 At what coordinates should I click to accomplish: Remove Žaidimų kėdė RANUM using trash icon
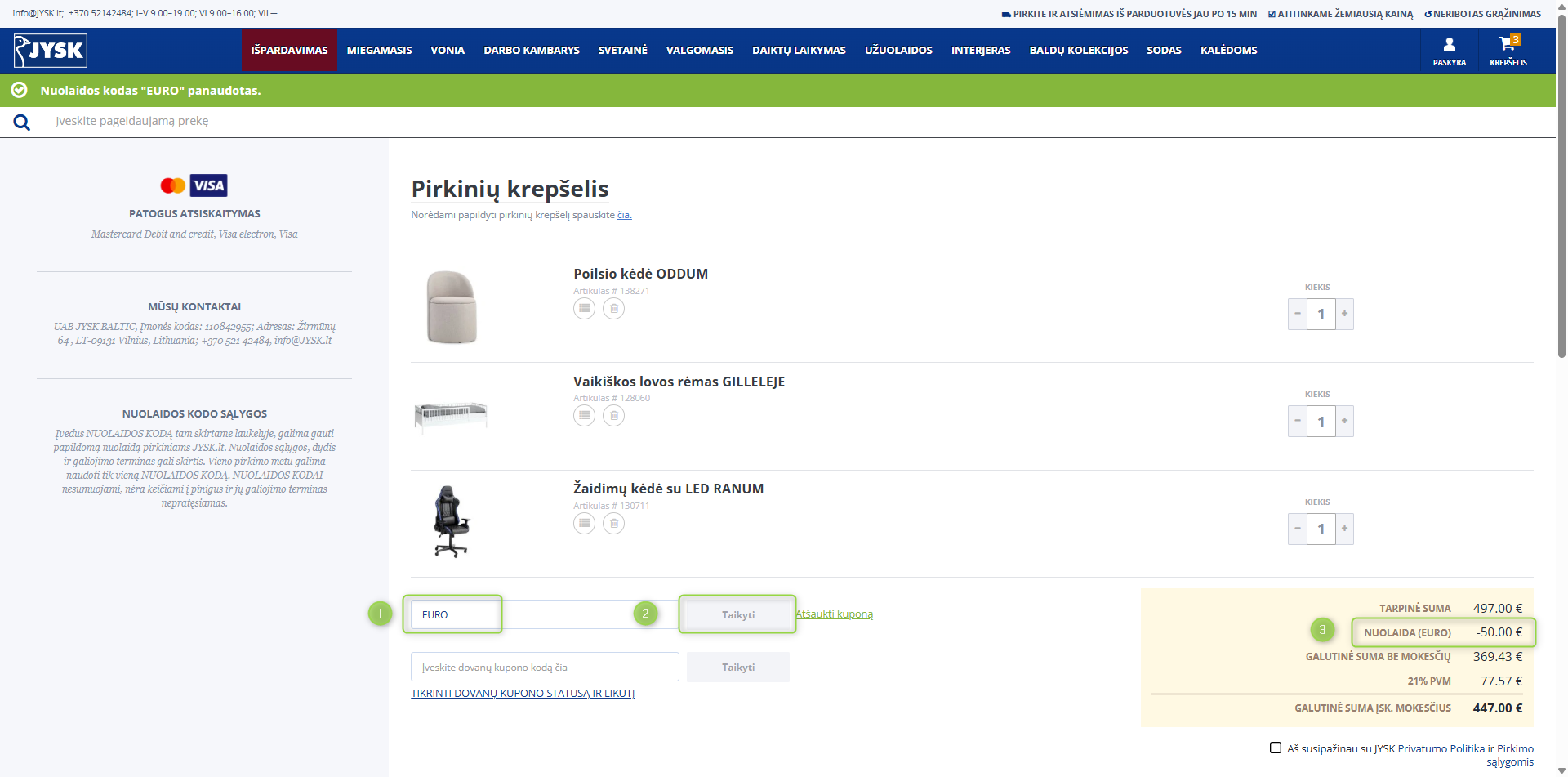614,524
